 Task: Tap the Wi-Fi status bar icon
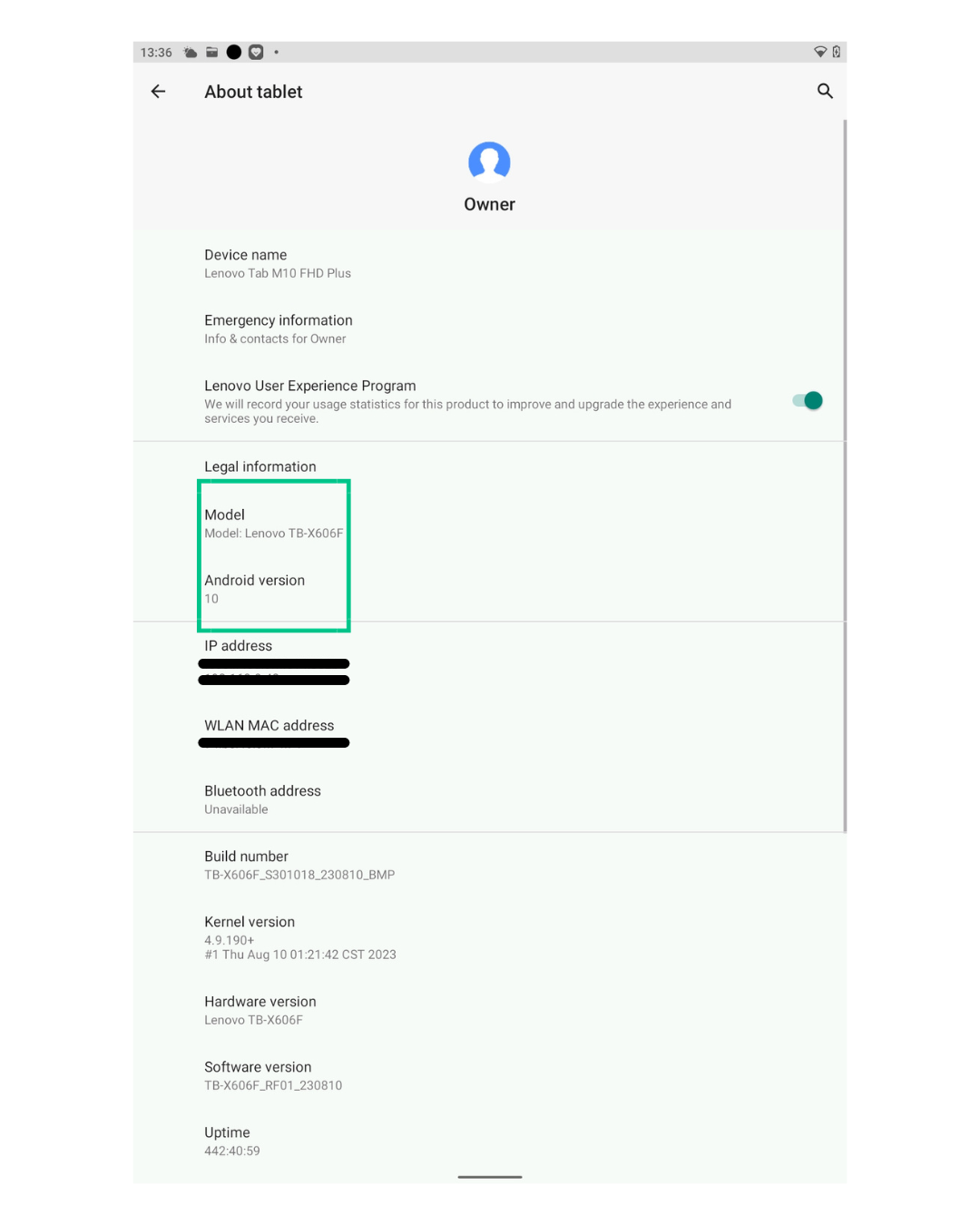click(820, 53)
